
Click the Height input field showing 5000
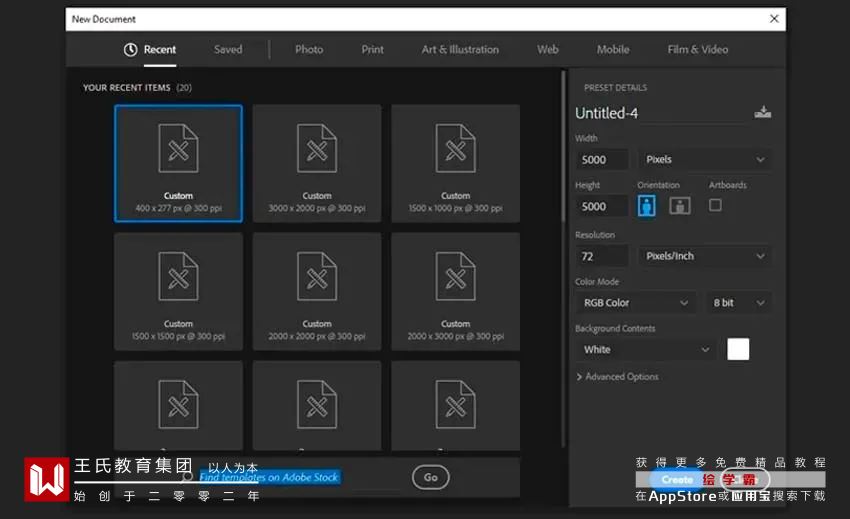pyautogui.click(x=602, y=206)
